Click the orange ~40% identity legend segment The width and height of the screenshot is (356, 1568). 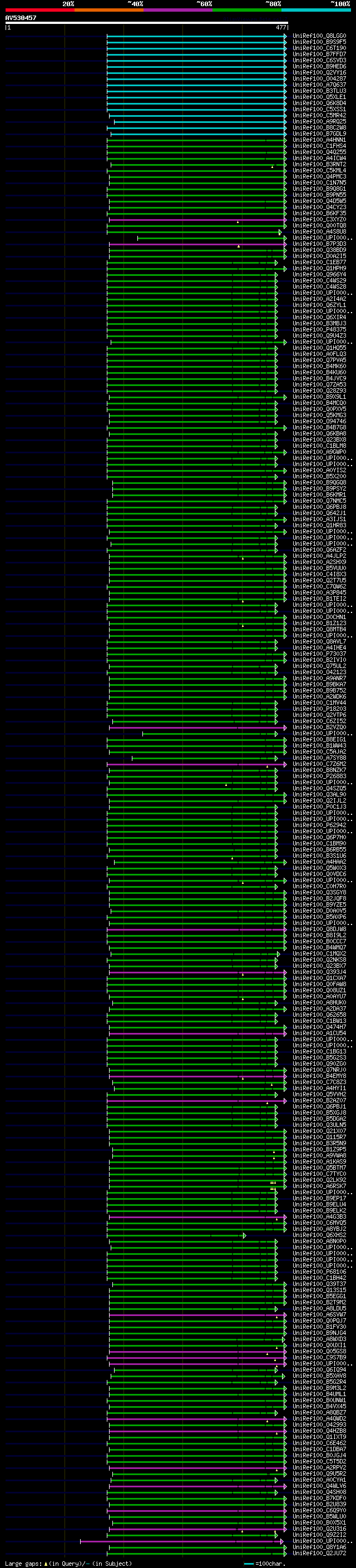(109, 10)
